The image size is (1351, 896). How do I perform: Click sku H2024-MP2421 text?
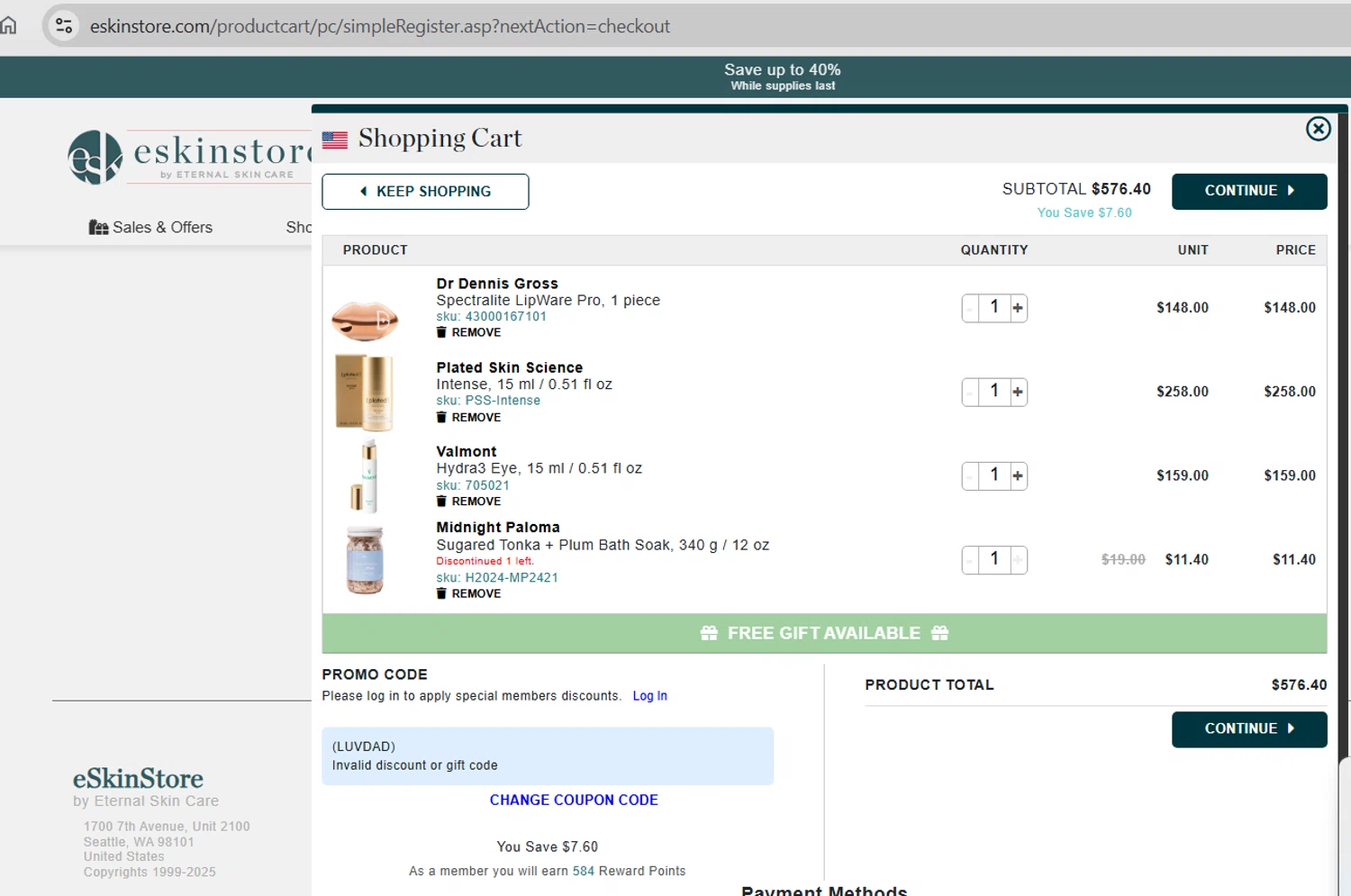pyautogui.click(x=497, y=577)
